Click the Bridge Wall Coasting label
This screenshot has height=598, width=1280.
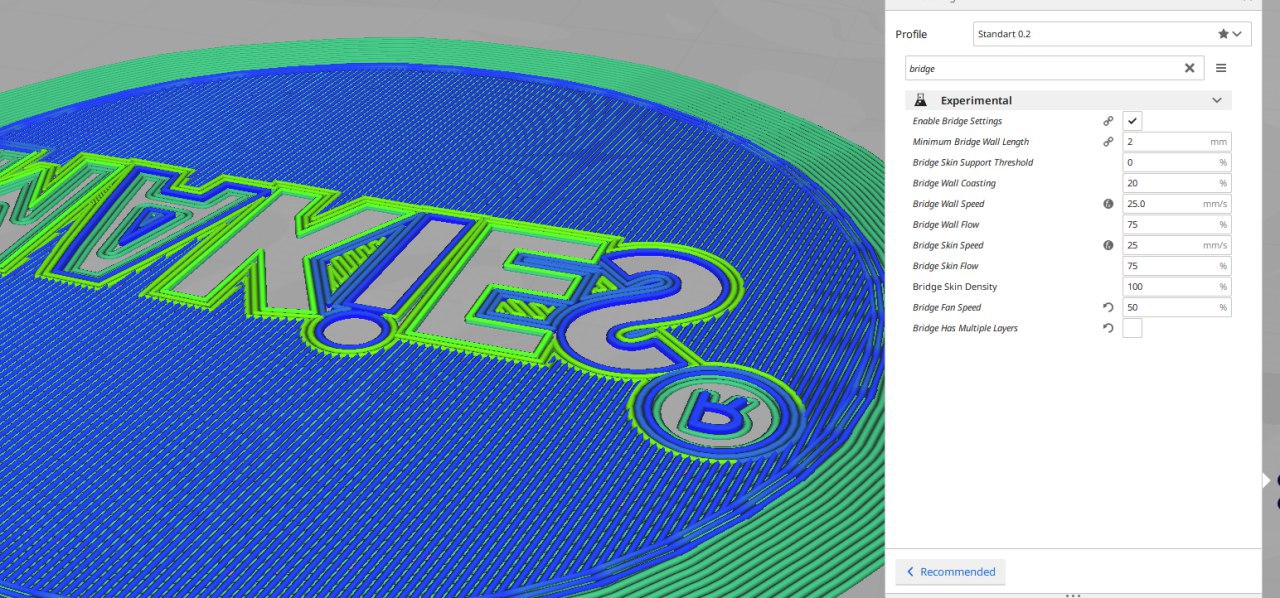(954, 183)
